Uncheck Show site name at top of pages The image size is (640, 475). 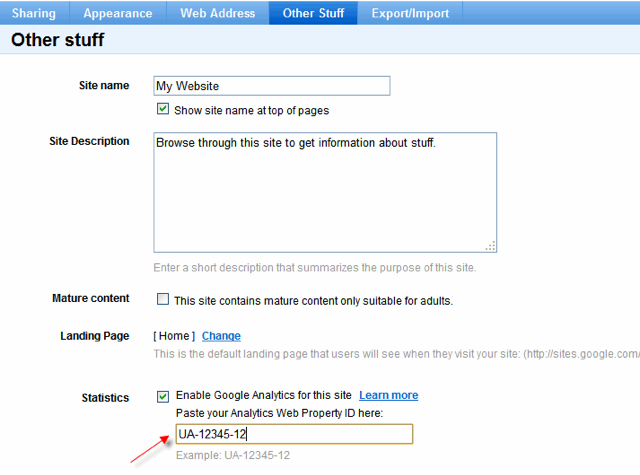pos(163,109)
